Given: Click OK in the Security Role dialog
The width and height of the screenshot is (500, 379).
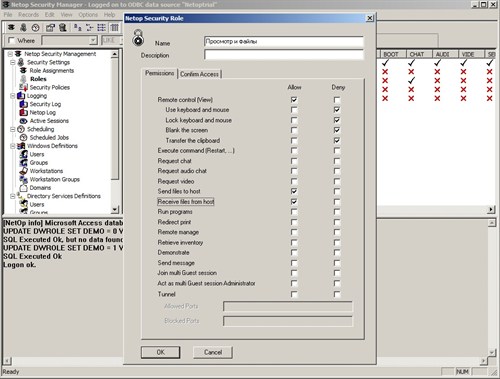Looking at the screenshot, I should (160, 352).
